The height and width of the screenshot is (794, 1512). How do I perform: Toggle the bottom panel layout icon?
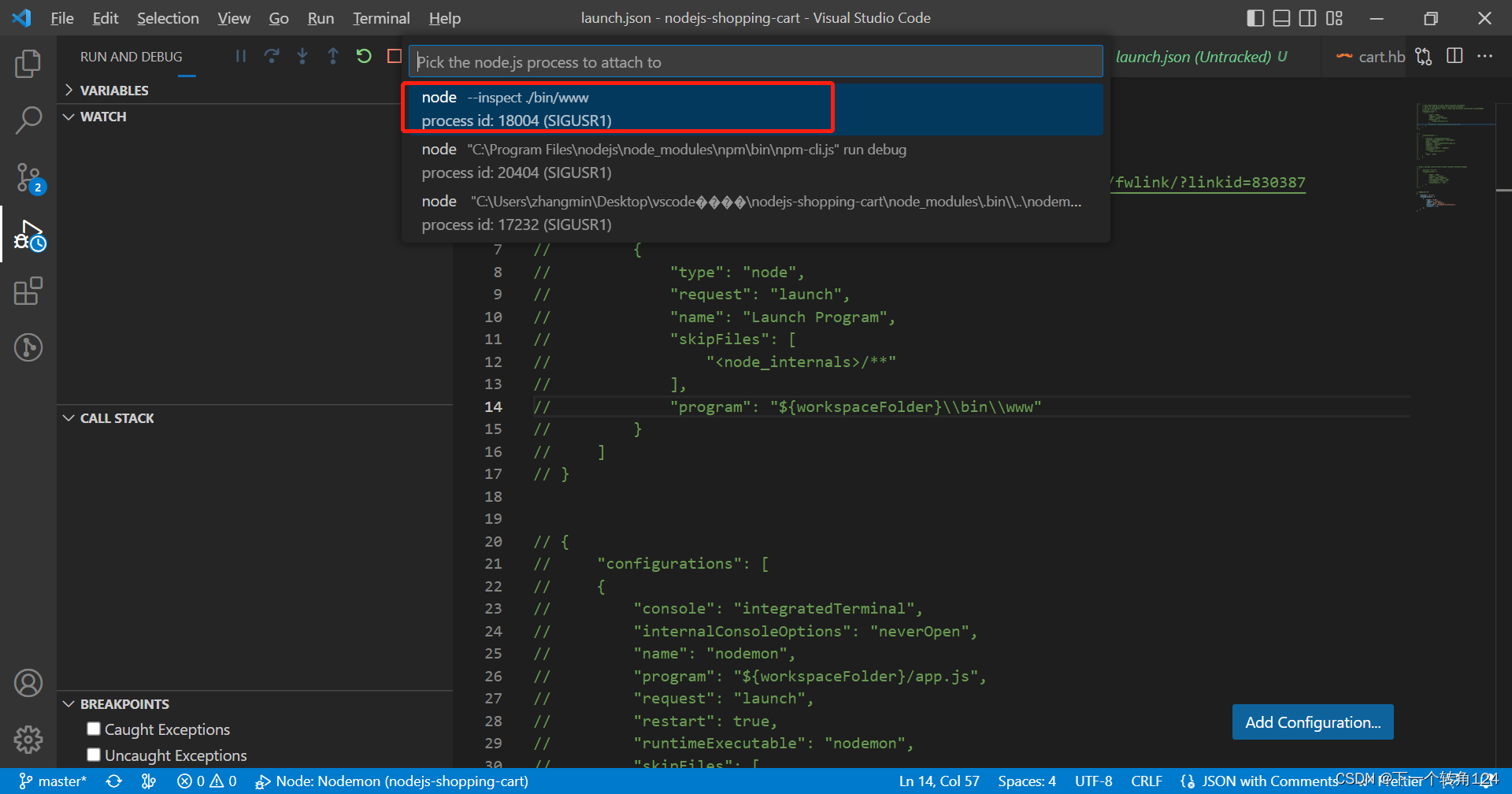pyautogui.click(x=1282, y=18)
